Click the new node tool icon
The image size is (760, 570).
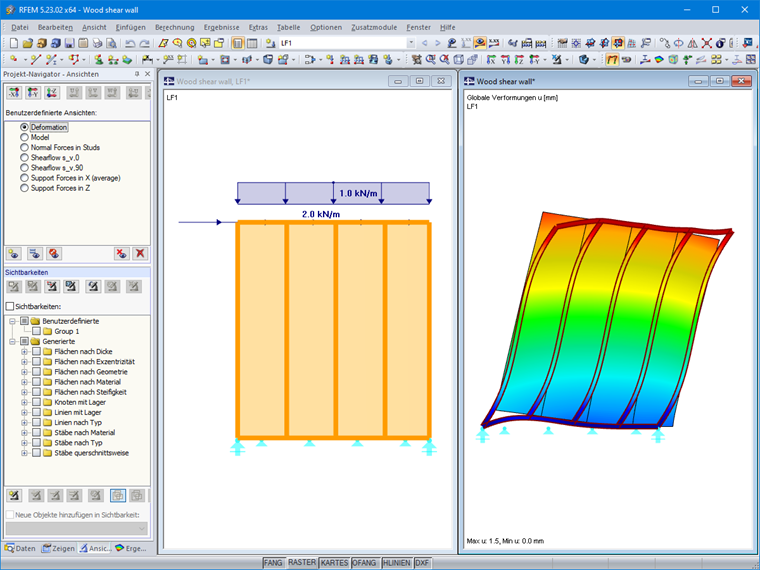14,60
